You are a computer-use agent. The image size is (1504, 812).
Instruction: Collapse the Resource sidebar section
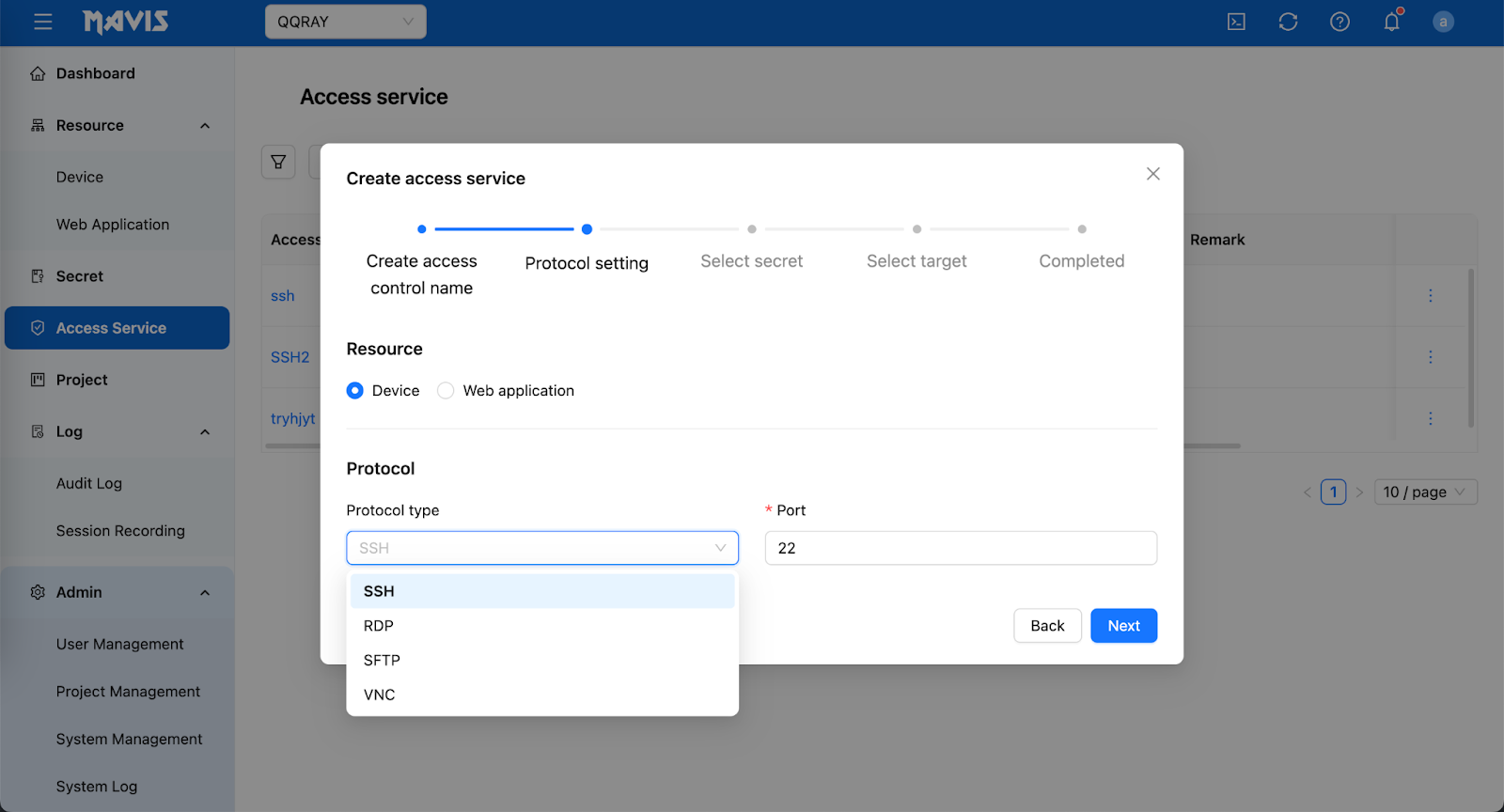[x=205, y=126]
